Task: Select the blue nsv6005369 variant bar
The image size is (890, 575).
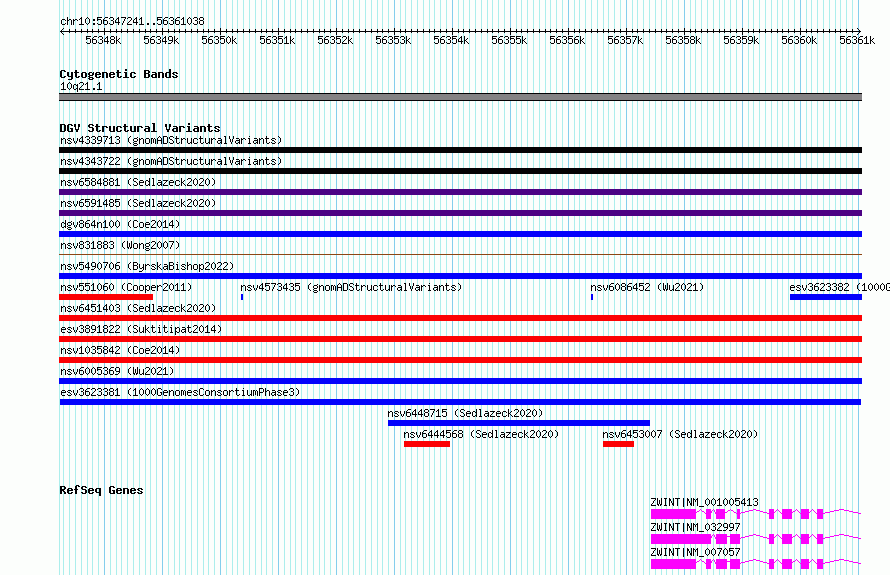Action: point(461,381)
